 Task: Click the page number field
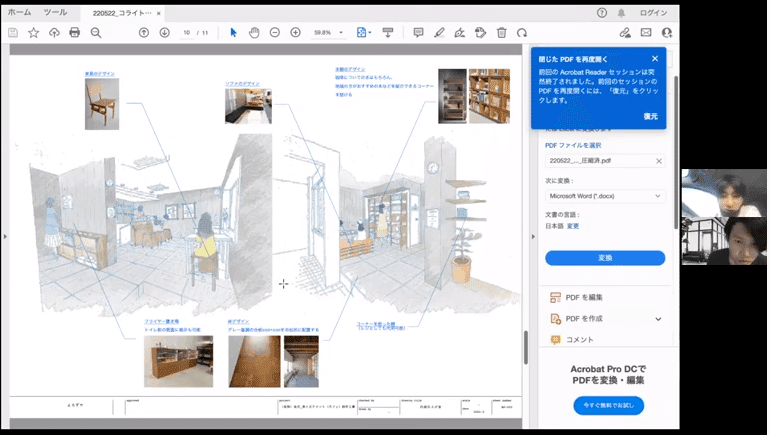tap(187, 33)
